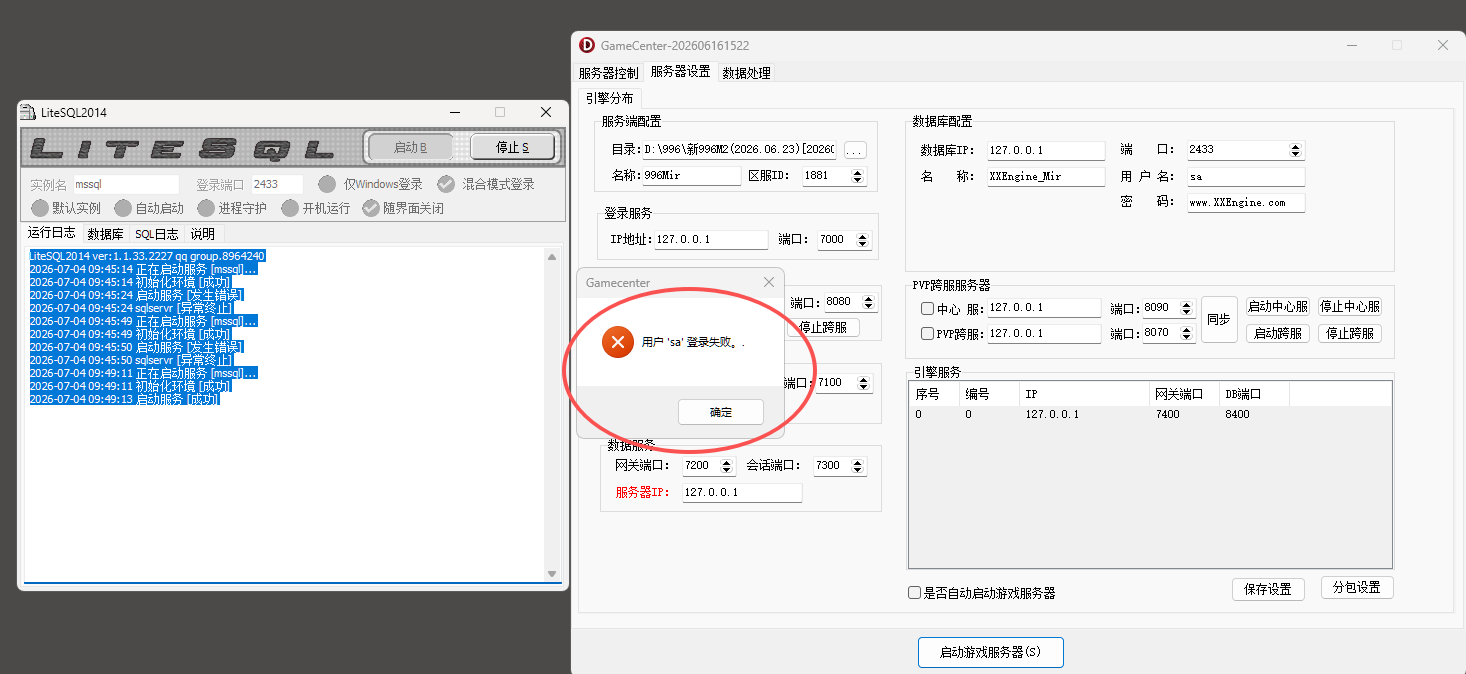Click the 同步 button

point(1219,319)
